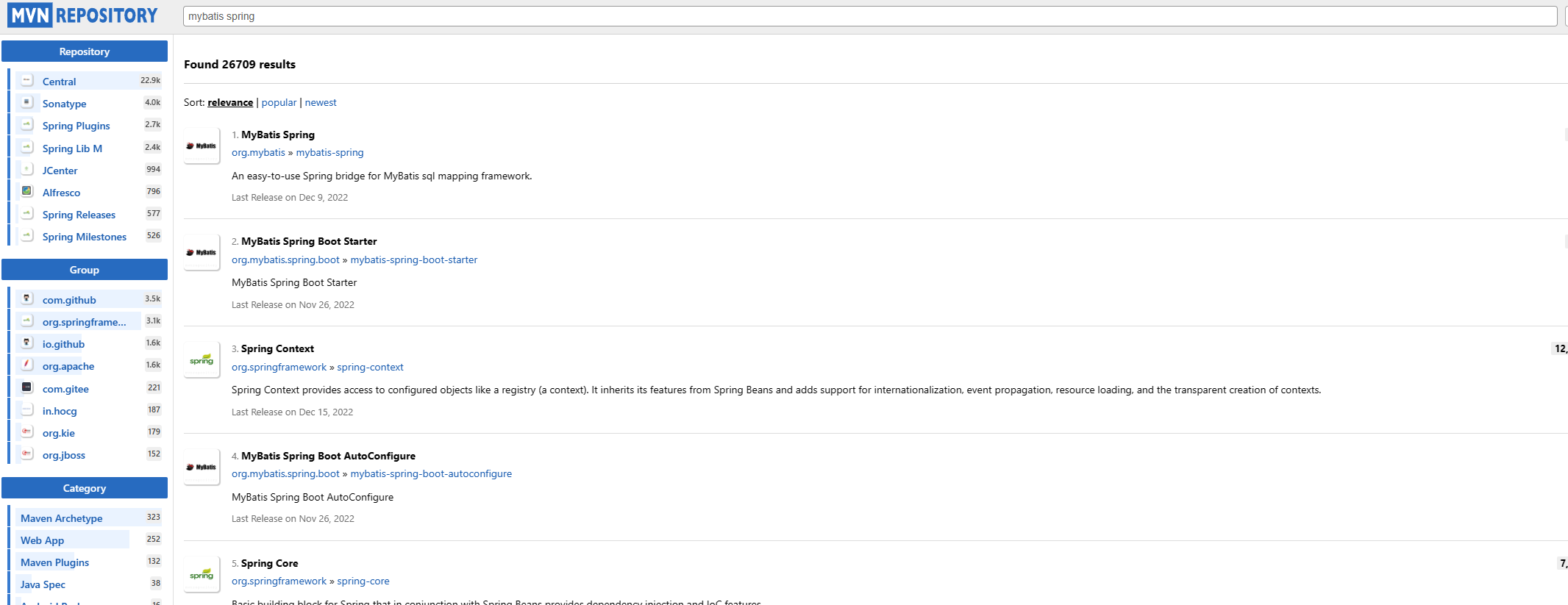The image size is (1568, 605).
Task: Open MyBatis Spring result logo thumbnail
Action: point(202,146)
